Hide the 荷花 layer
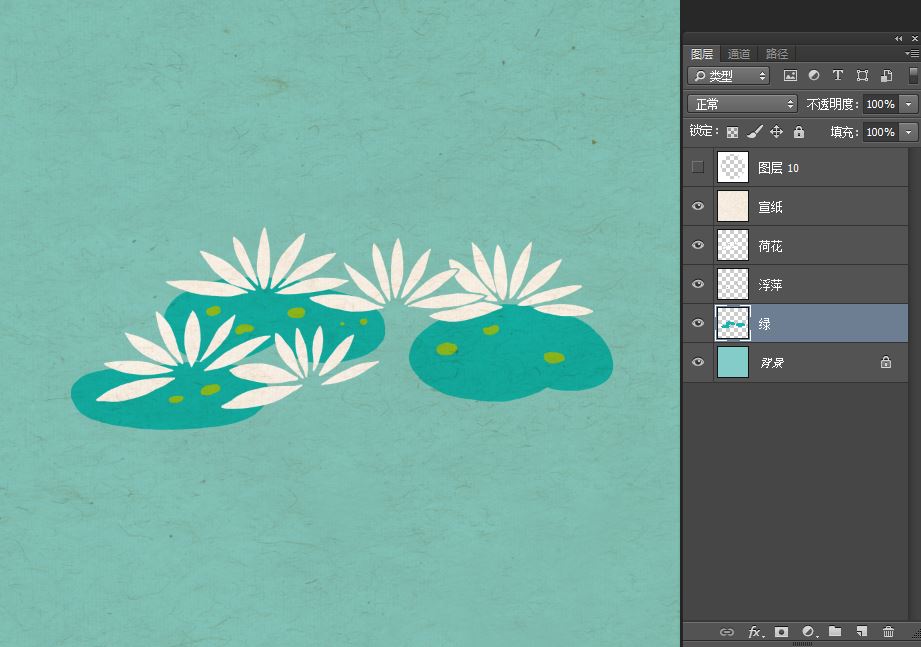This screenshot has width=921, height=647. click(x=698, y=245)
